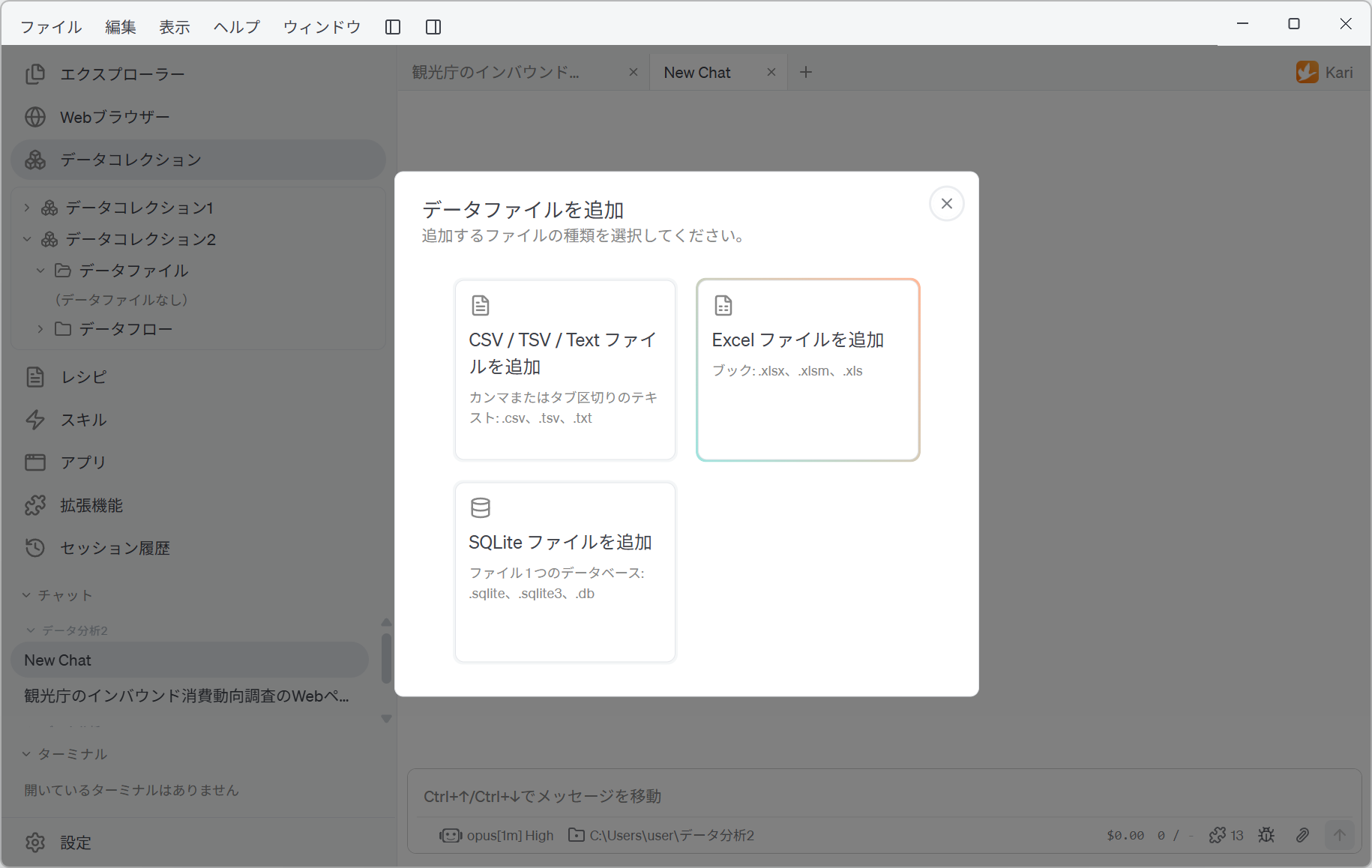
Task: Click the send arrow button
Action: [x=1340, y=835]
